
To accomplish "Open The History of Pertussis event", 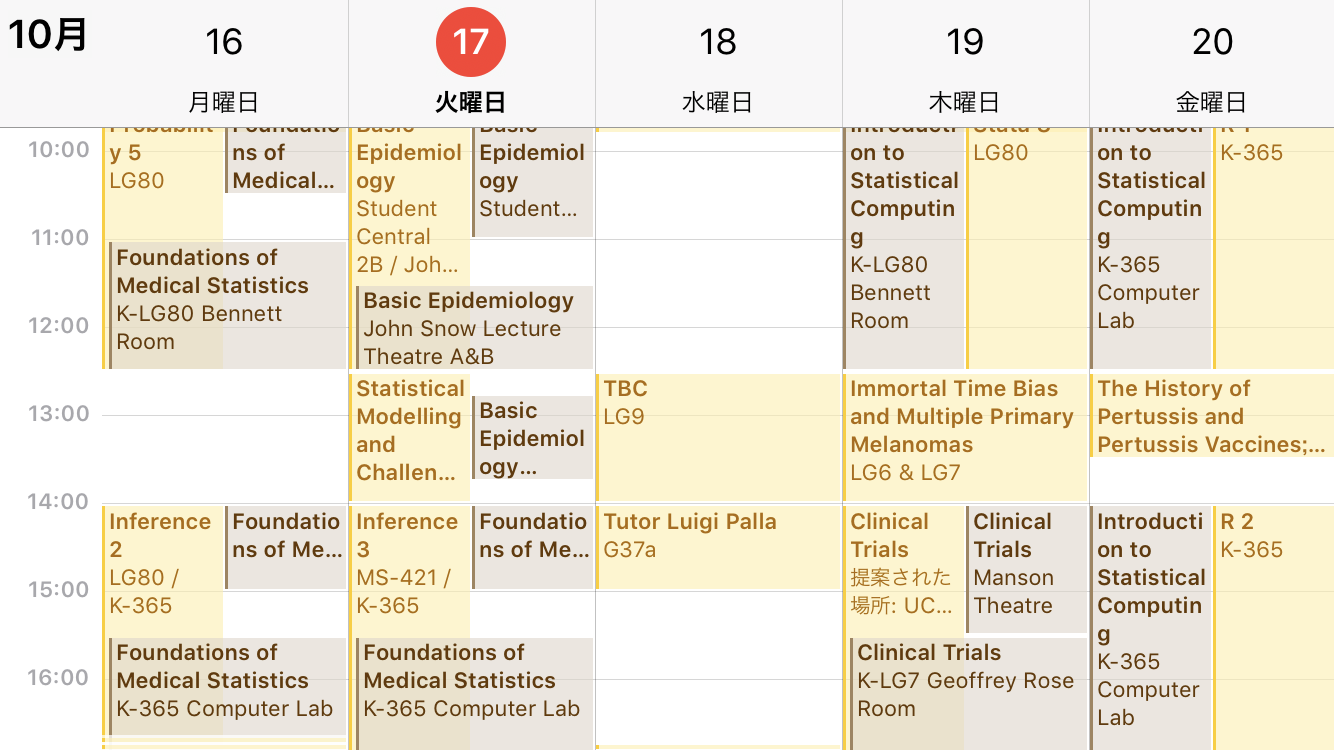I will 1212,416.
